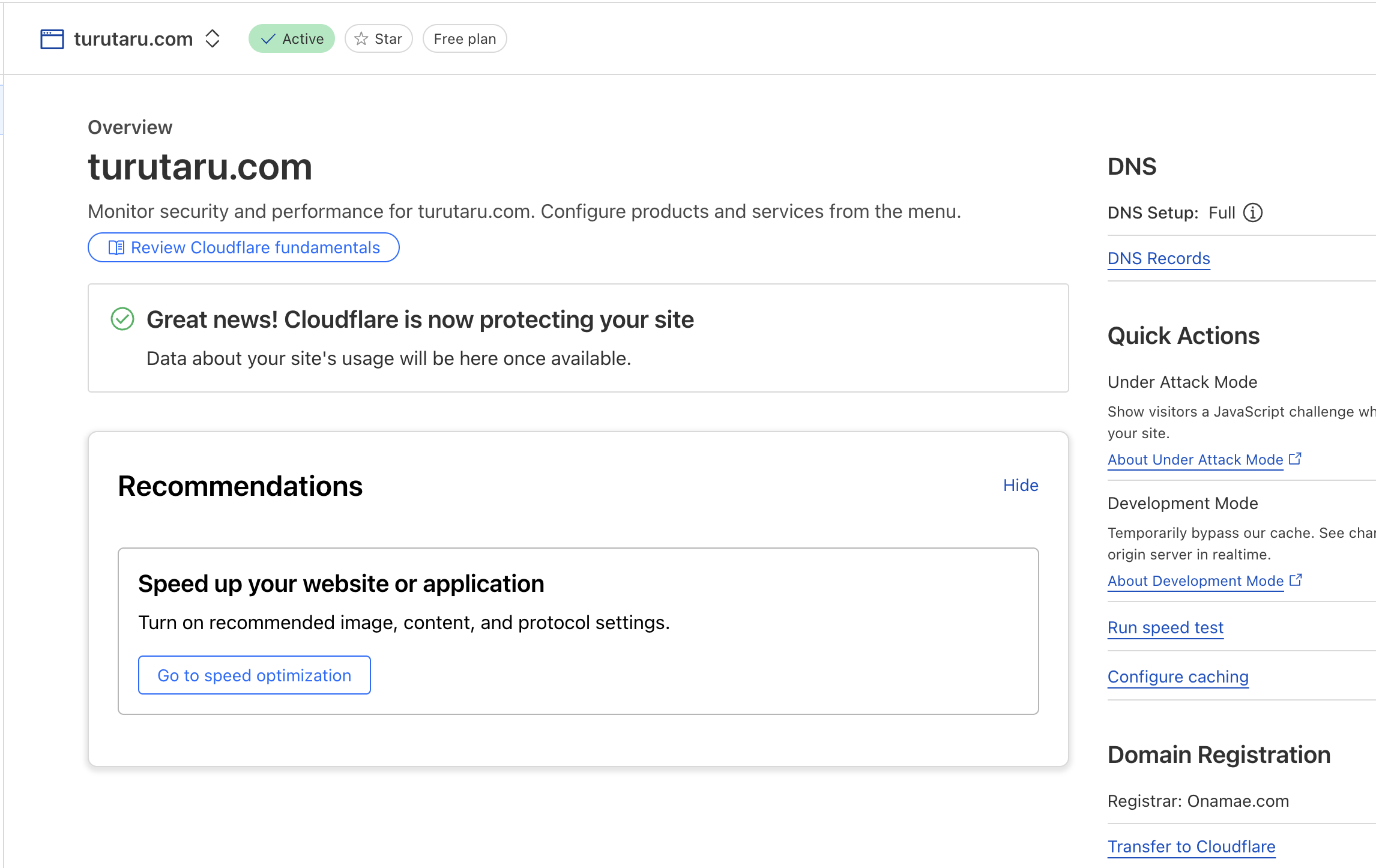Click 'Data about your site's usage' text

point(388,358)
